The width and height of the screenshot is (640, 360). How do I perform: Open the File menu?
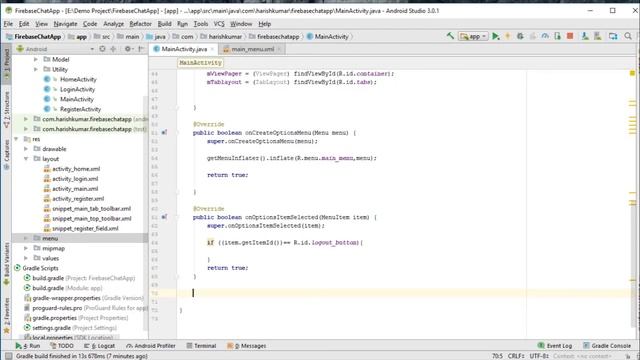click(8, 24)
